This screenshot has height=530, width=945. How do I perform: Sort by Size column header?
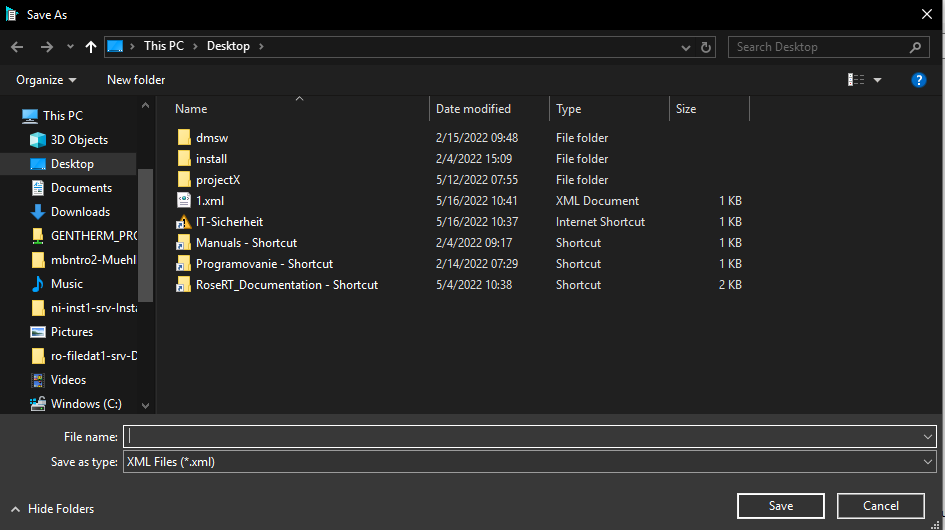686,109
